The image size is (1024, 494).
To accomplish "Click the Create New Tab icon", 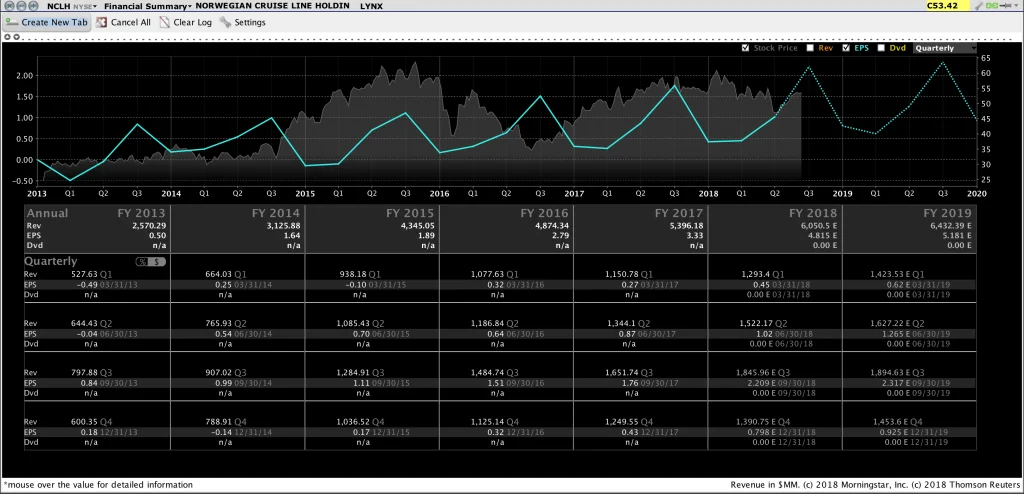I will 12,22.
